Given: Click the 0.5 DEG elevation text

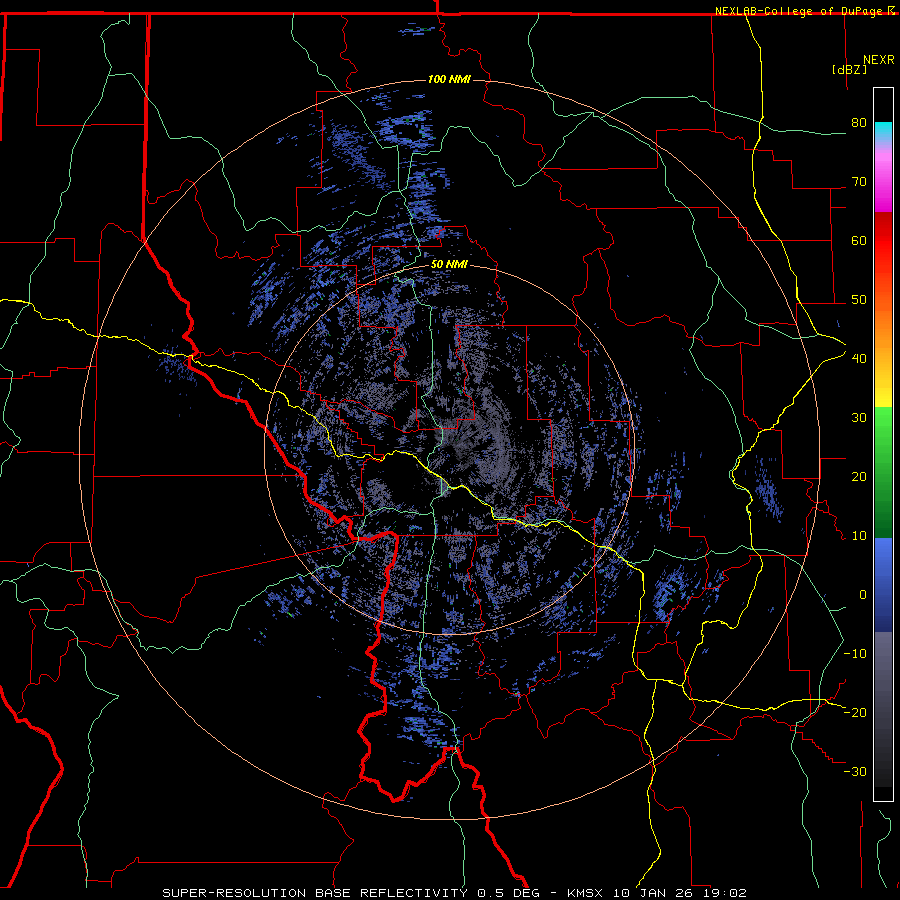Looking at the screenshot, I should pyautogui.click(x=509, y=893).
